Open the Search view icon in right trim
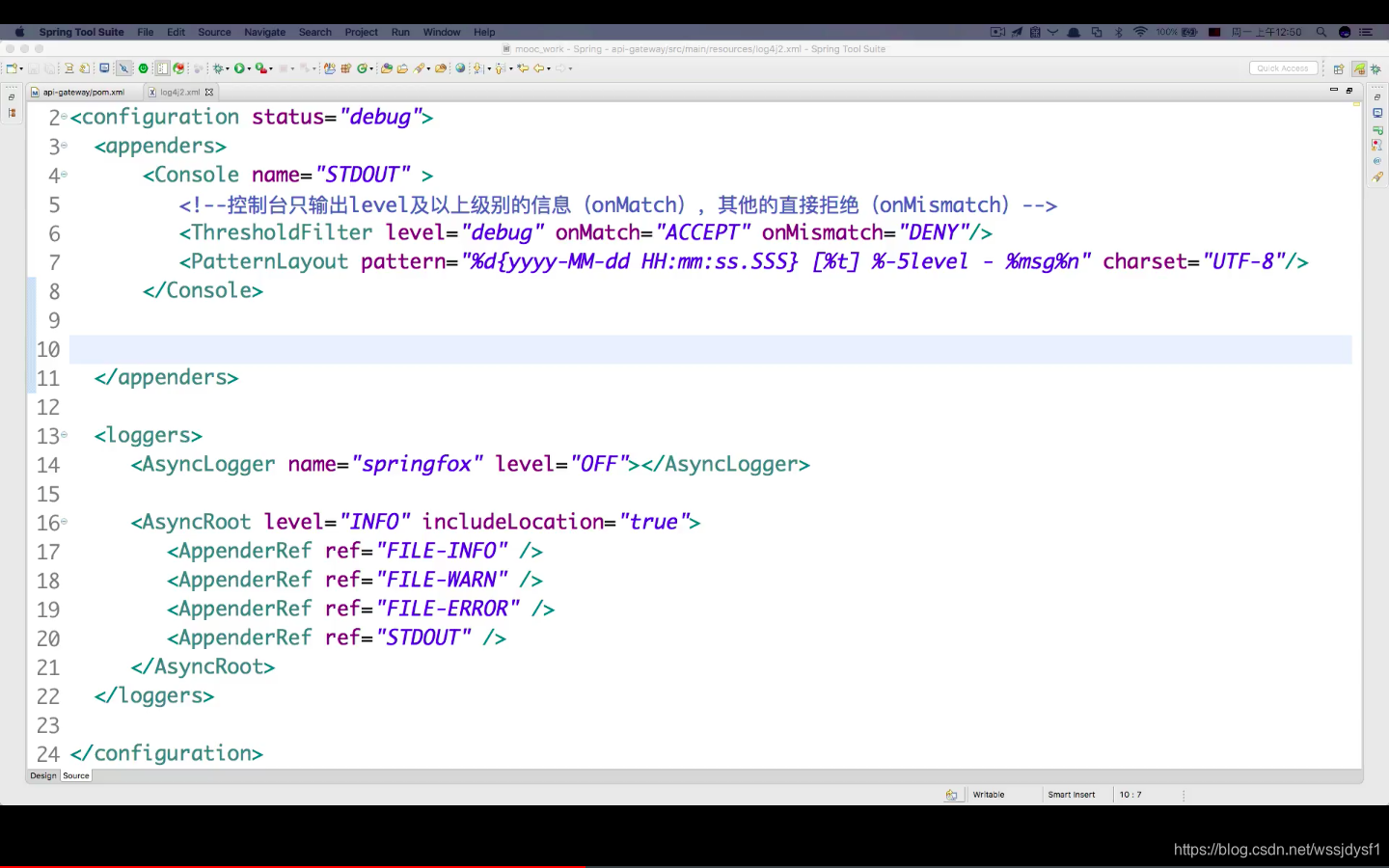Image resolution: width=1389 pixels, height=868 pixels. tap(1377, 177)
